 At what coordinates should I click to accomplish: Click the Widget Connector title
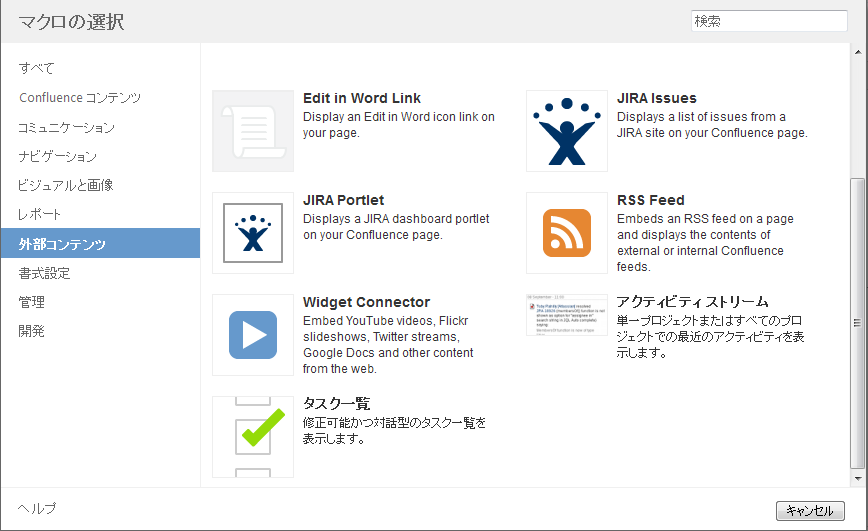[366, 302]
